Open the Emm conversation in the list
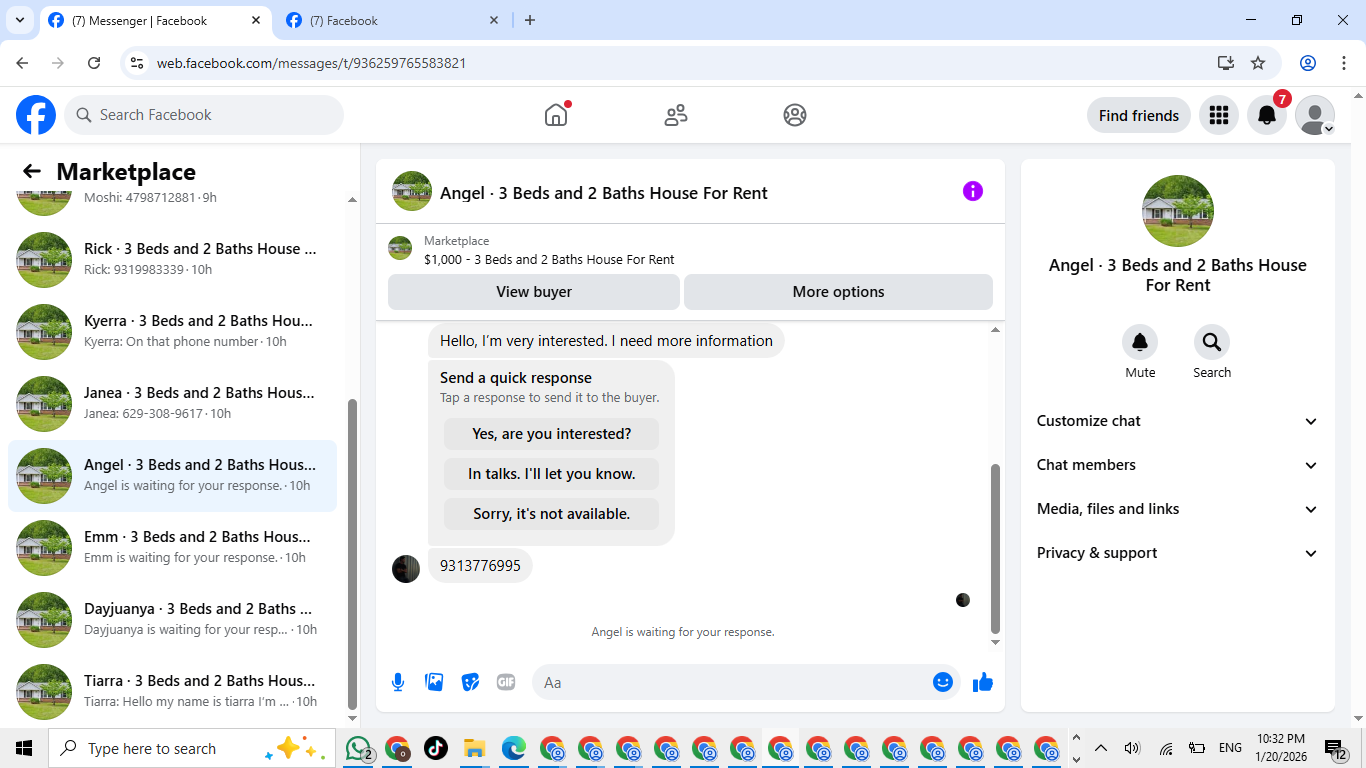This screenshot has height=768, width=1366. (x=172, y=548)
